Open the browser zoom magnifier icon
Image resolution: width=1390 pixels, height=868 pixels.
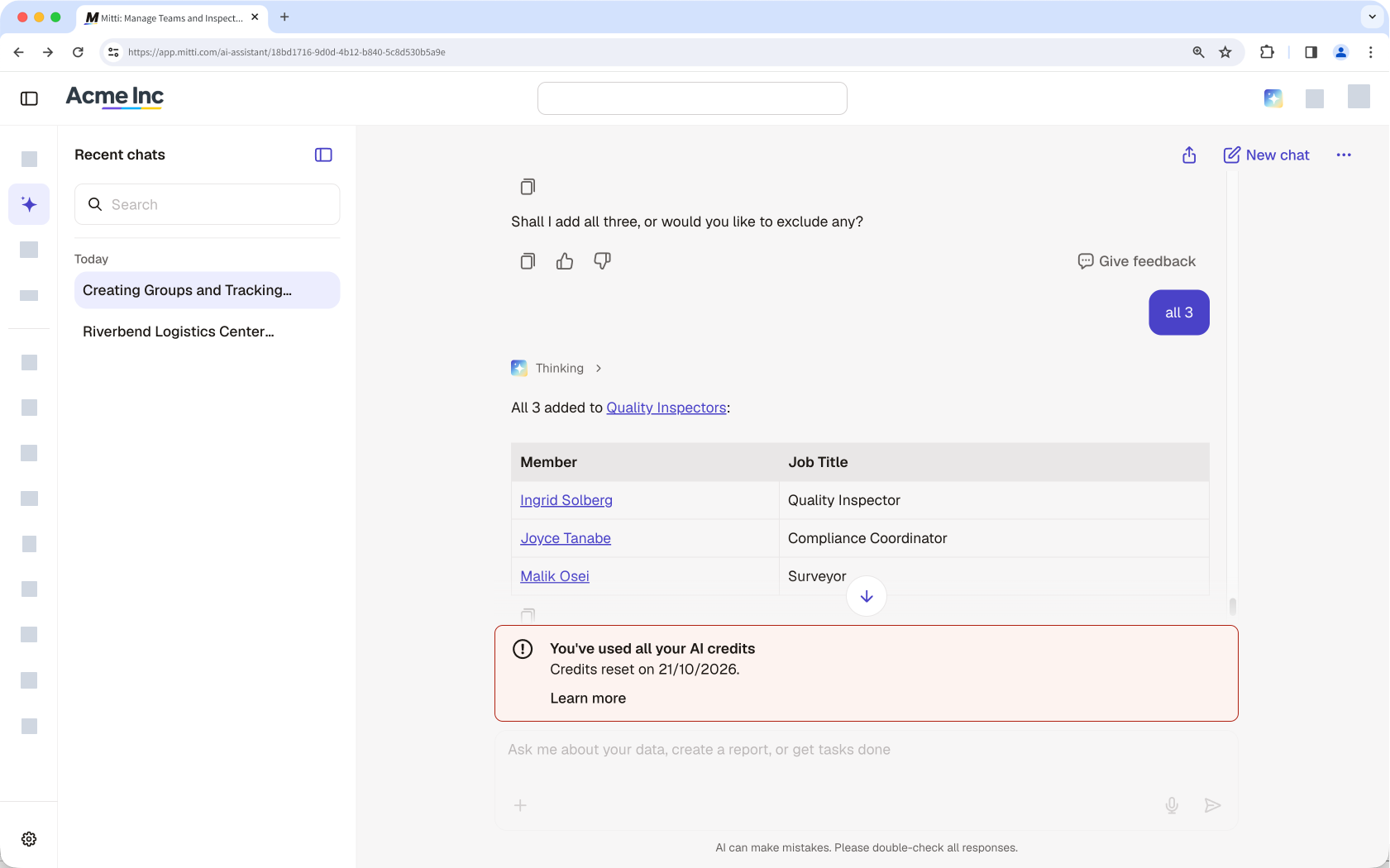1198,52
